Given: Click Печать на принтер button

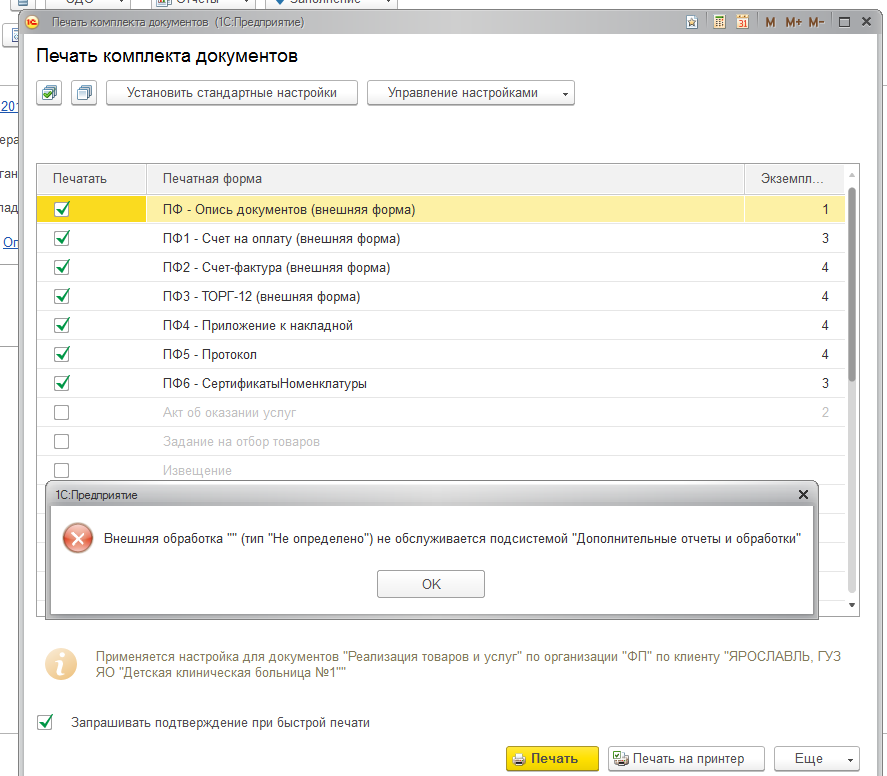Looking at the screenshot, I should 688,759.
